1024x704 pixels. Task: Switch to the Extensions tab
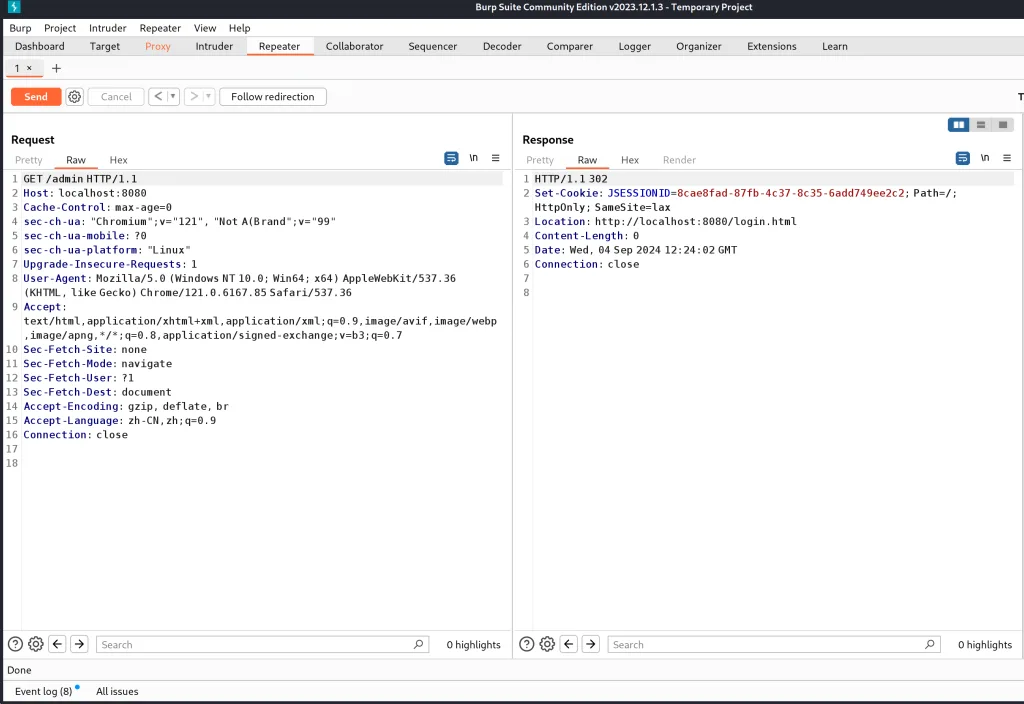(x=772, y=46)
